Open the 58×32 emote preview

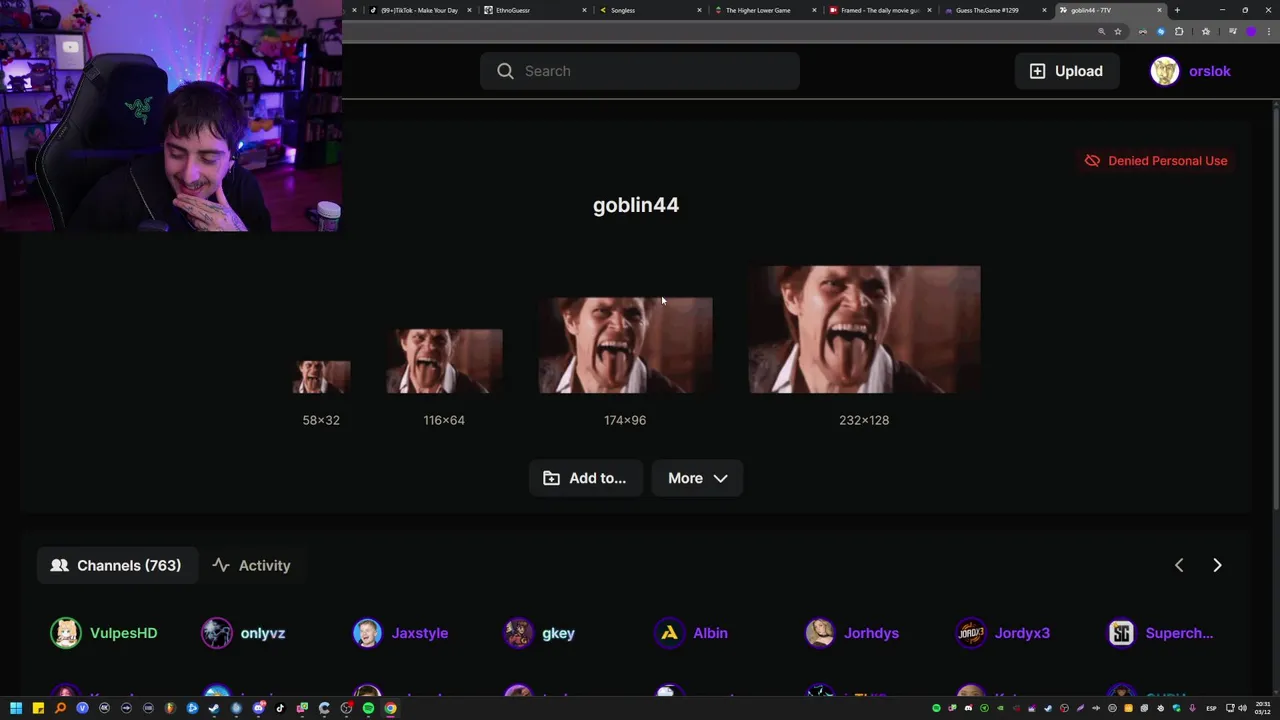pyautogui.click(x=321, y=377)
